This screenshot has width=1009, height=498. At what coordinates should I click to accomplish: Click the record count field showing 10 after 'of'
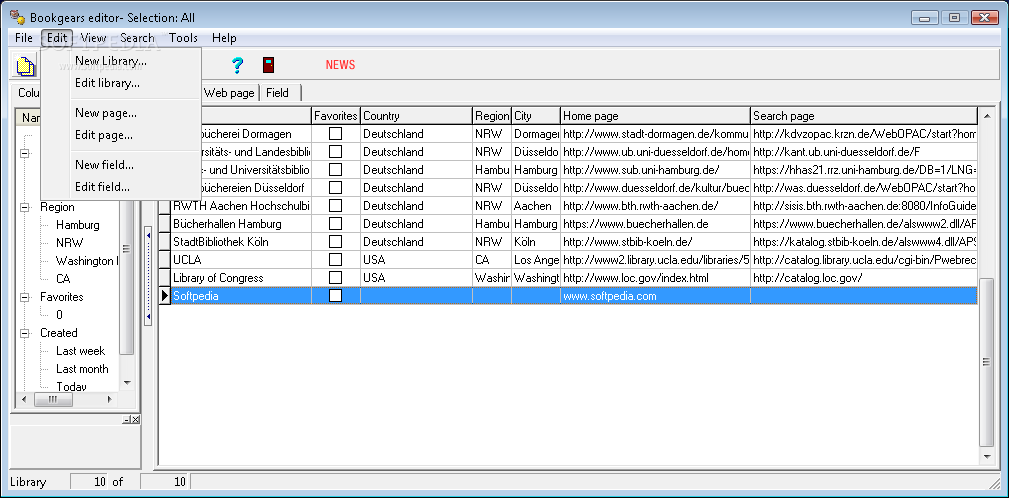tap(165, 482)
